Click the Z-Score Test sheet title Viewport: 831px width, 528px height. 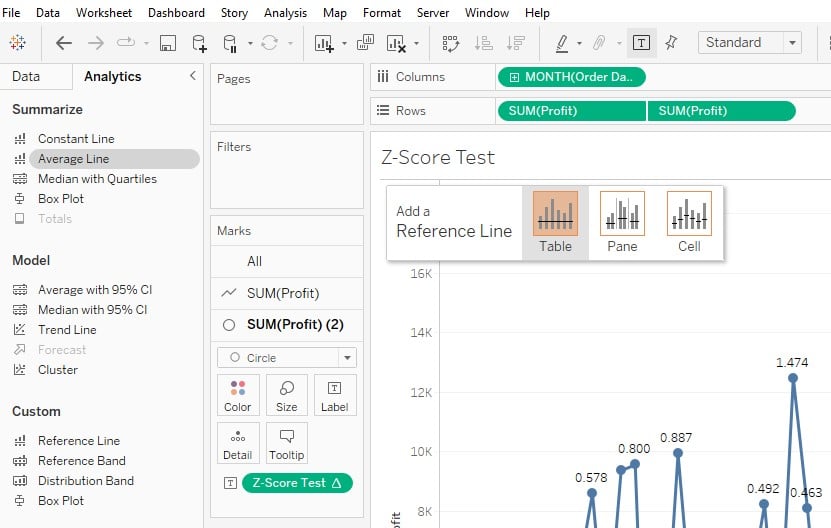tap(438, 157)
